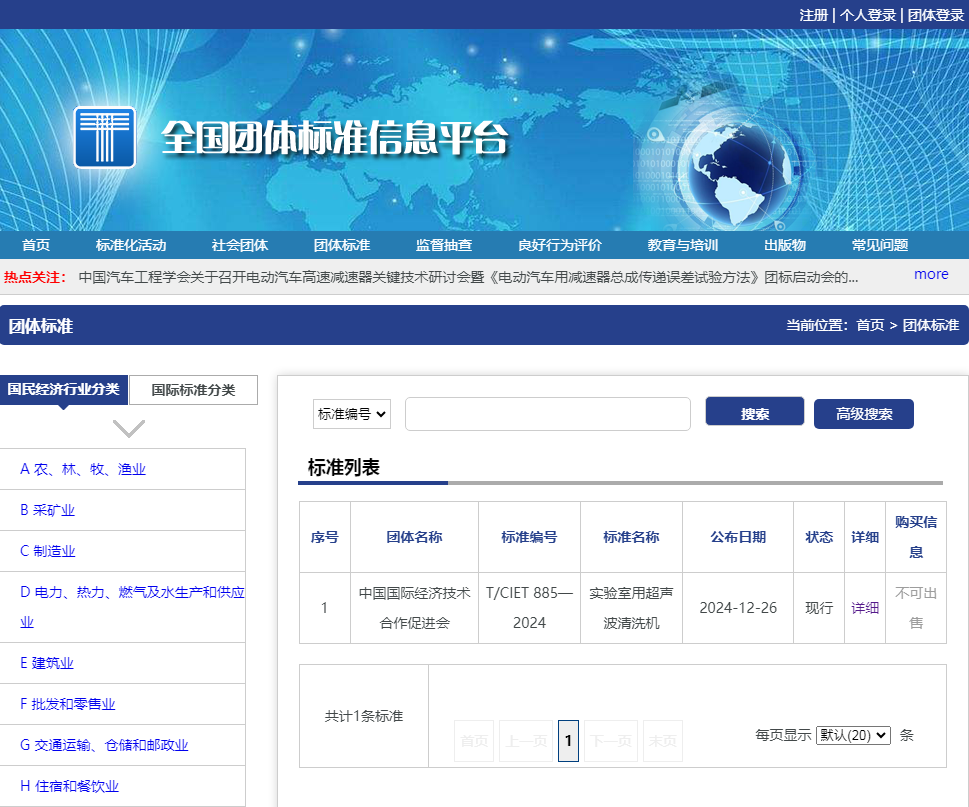Click the 团体登录 link
This screenshot has height=807, width=969.
pos(935,15)
